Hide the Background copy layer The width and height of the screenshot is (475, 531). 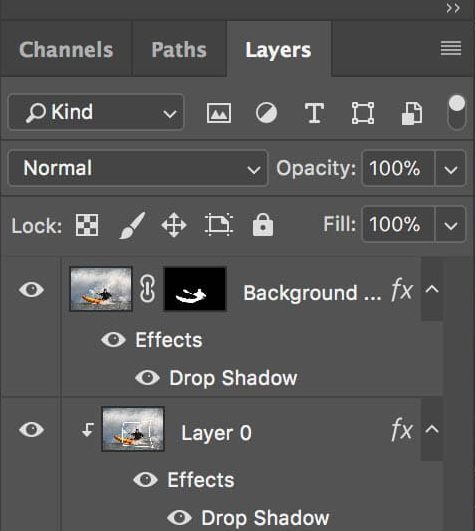(31, 290)
